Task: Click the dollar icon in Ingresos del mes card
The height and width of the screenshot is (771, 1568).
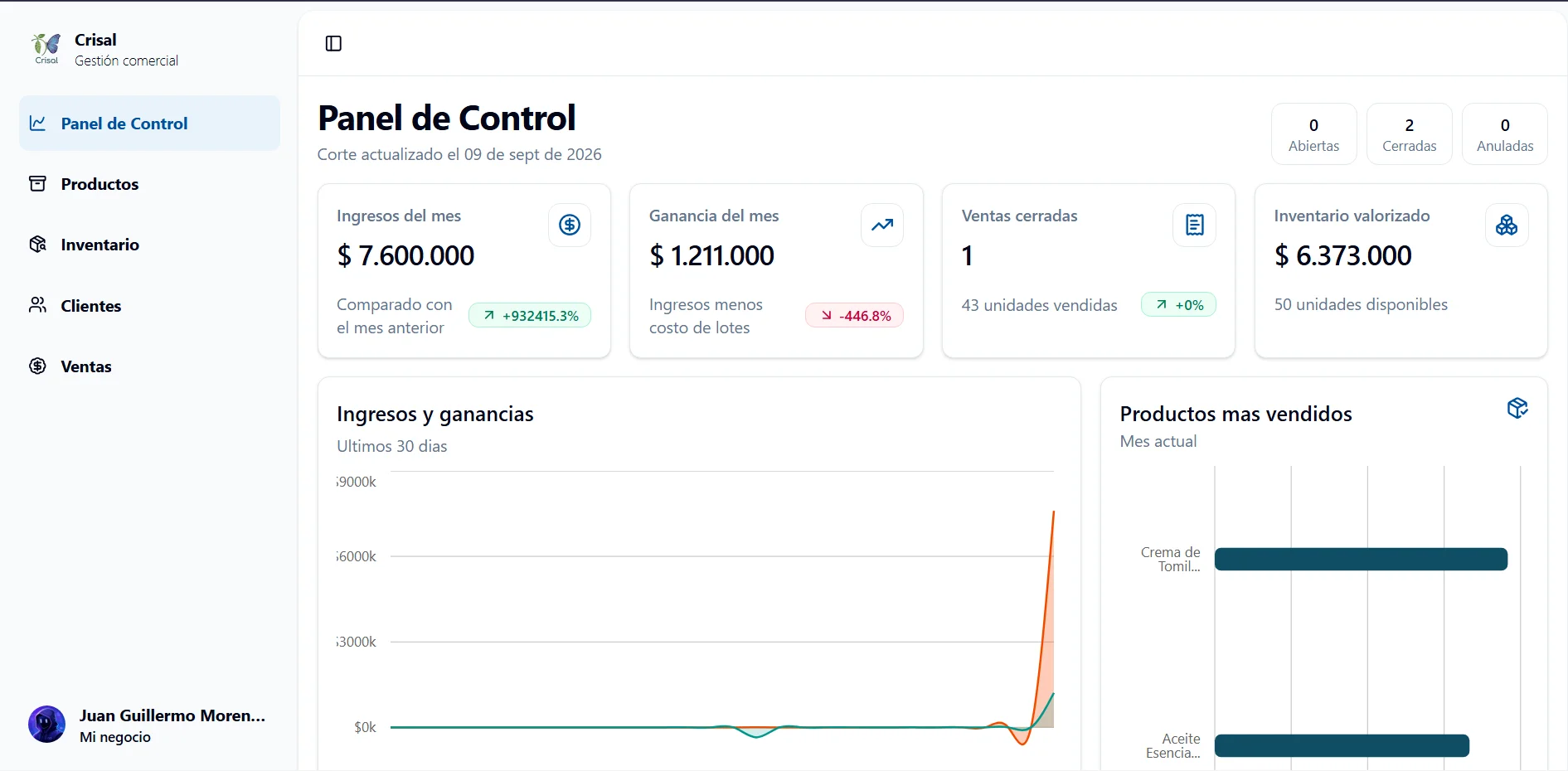Action: 570,225
